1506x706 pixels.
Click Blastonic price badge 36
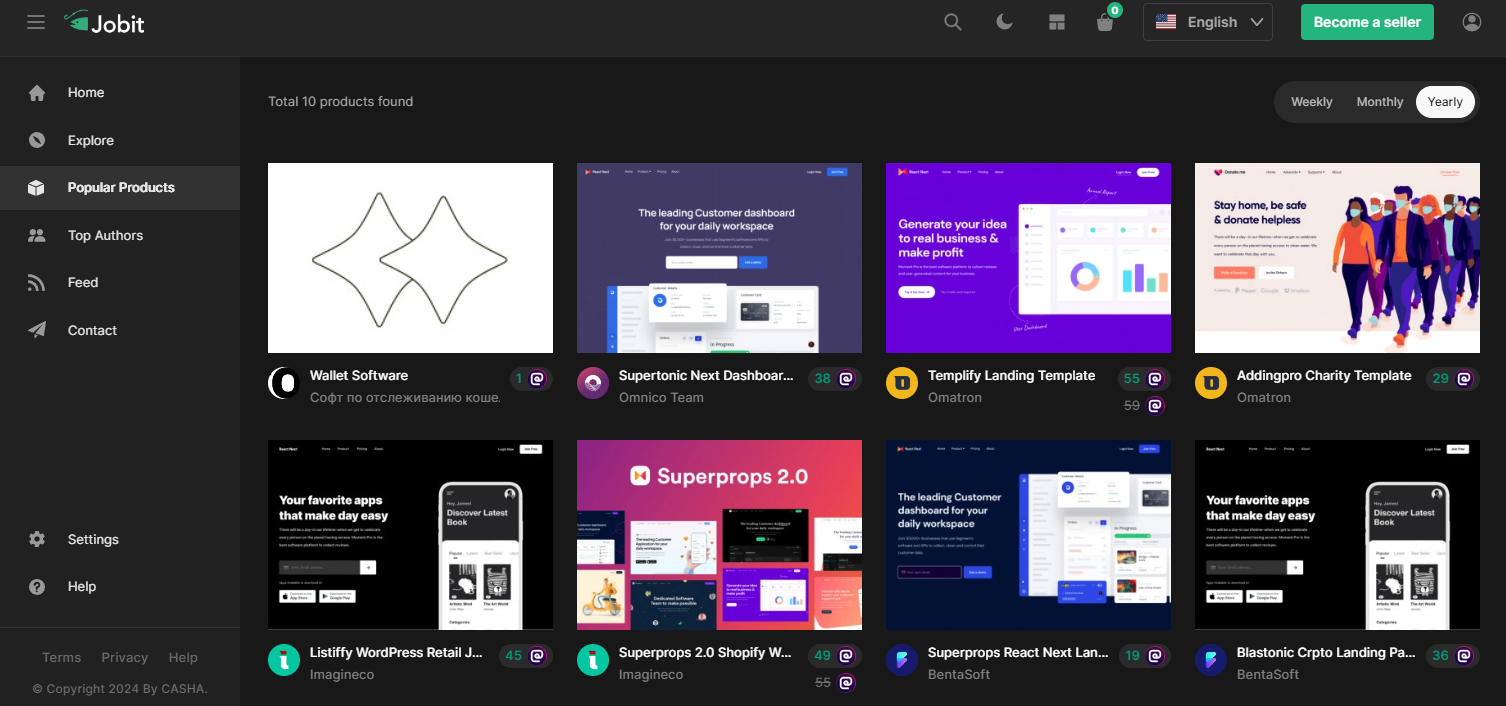pyautogui.click(x=1452, y=656)
